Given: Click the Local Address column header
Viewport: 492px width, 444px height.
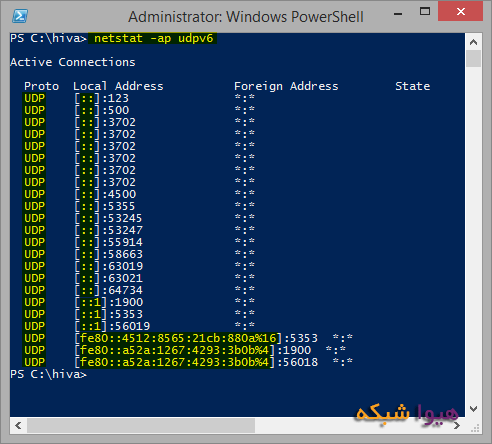Looking at the screenshot, I should [x=118, y=86].
